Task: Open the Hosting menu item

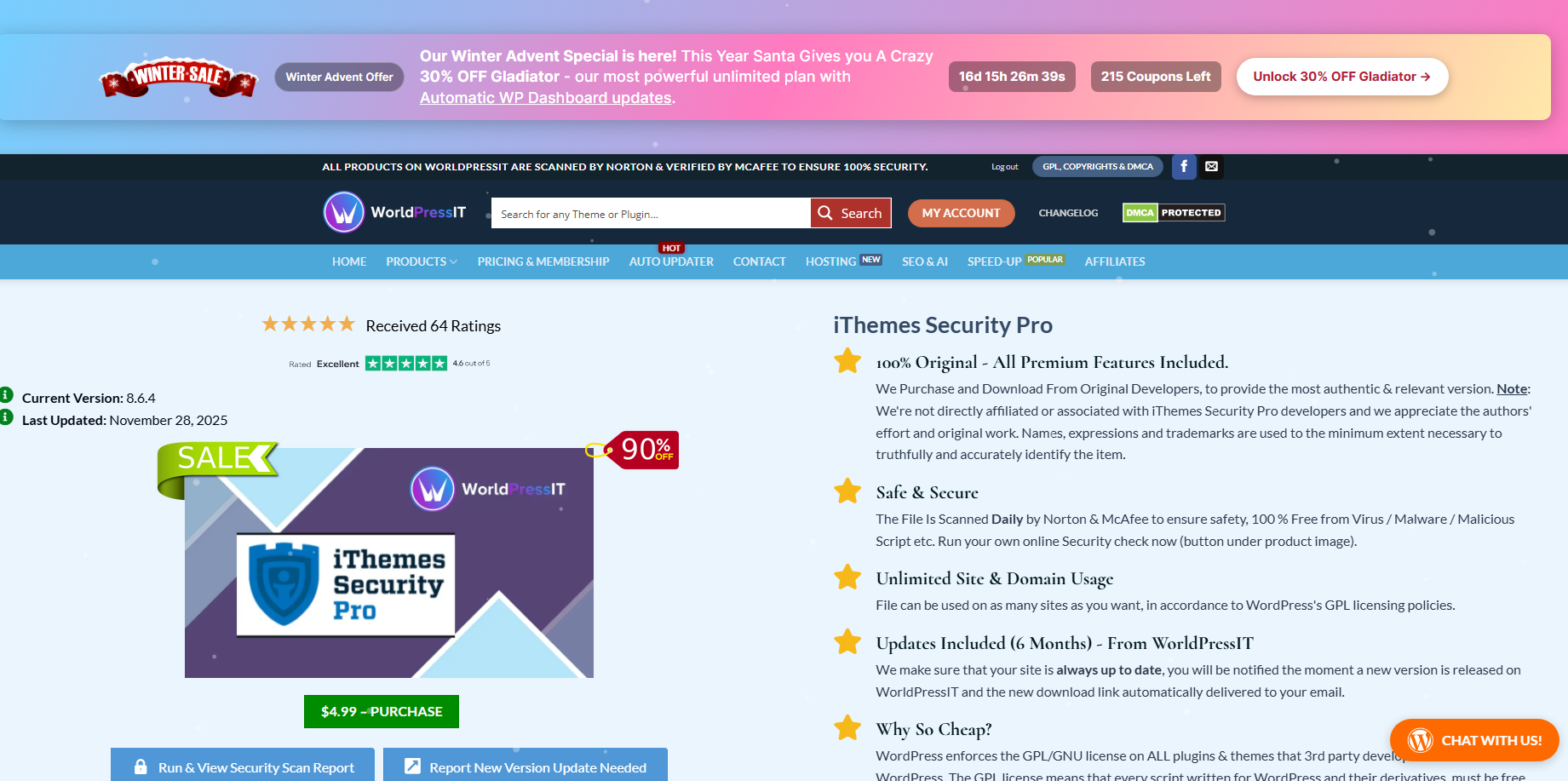Action: pyautogui.click(x=830, y=261)
